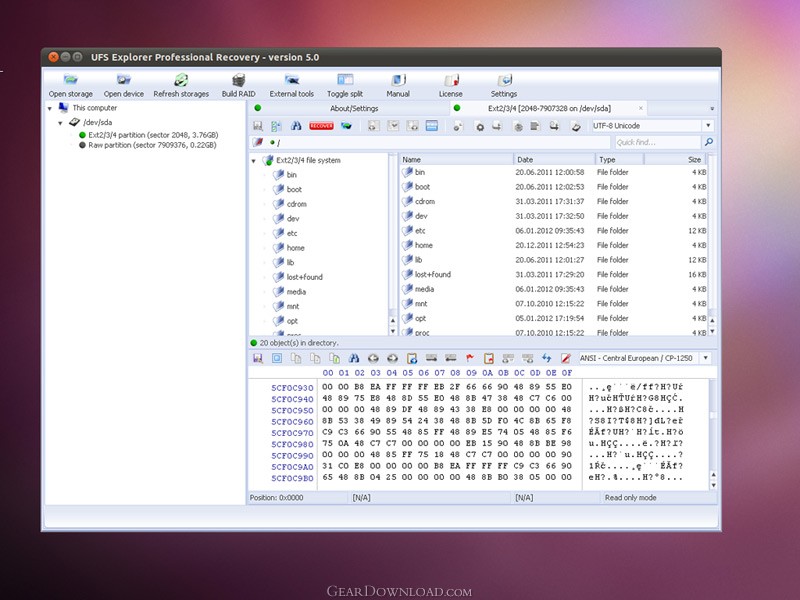Click the folder tree scroll up arrow

pyautogui.click(x=392, y=321)
